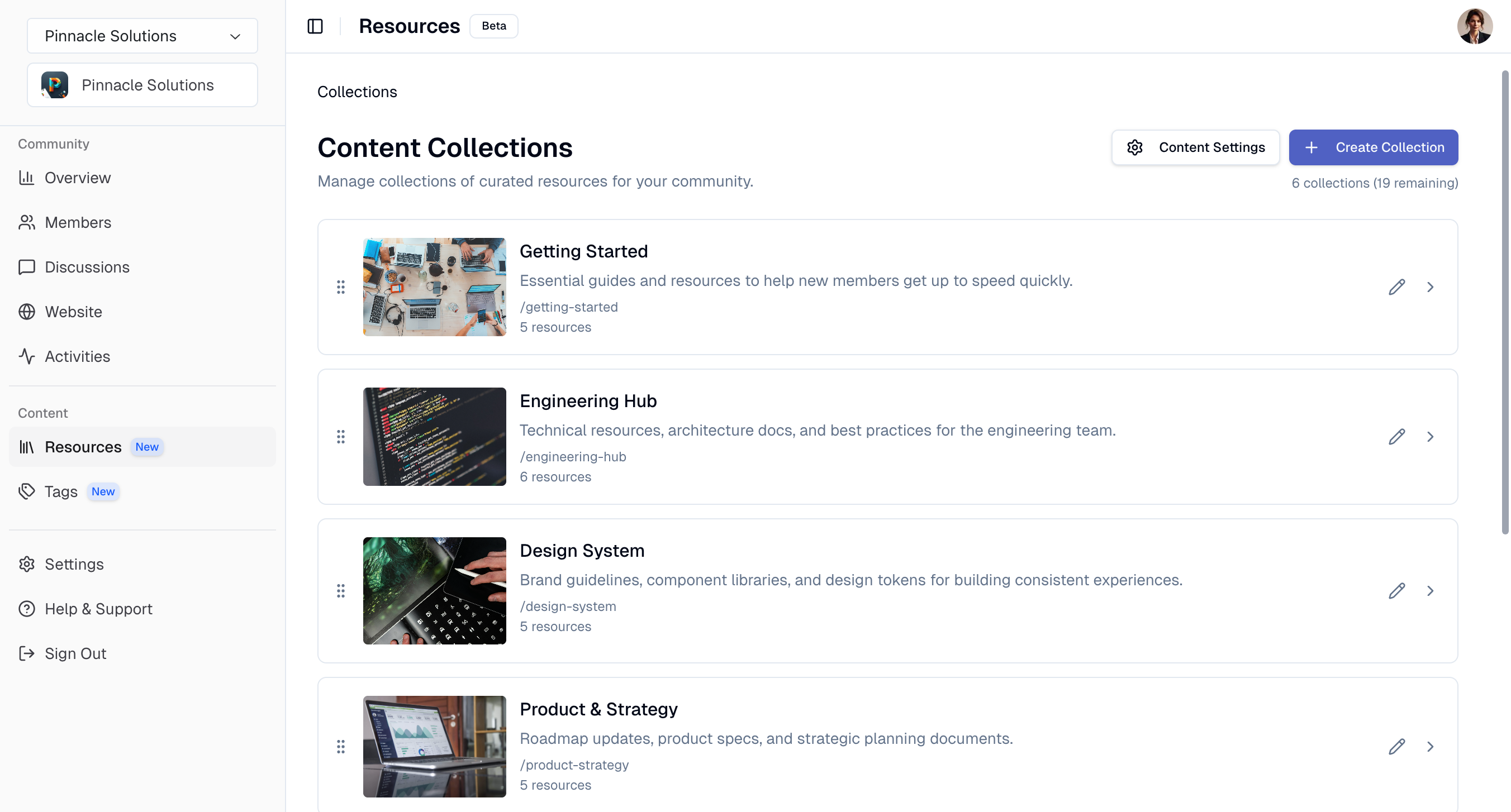Click the Create Collection button
The width and height of the screenshot is (1511, 812).
pyautogui.click(x=1374, y=147)
